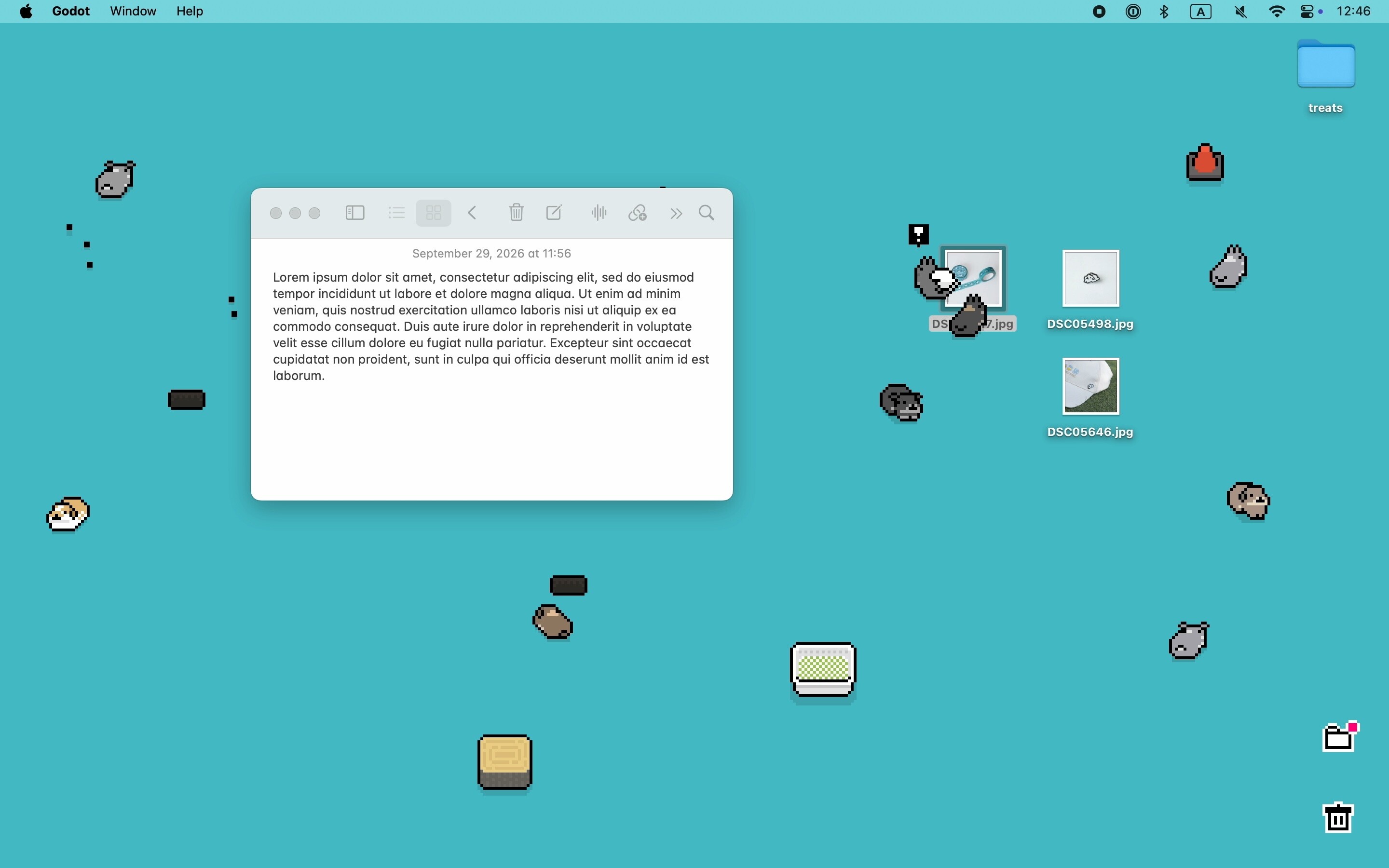Open the Godot menu
The image size is (1389, 868).
coord(70,12)
